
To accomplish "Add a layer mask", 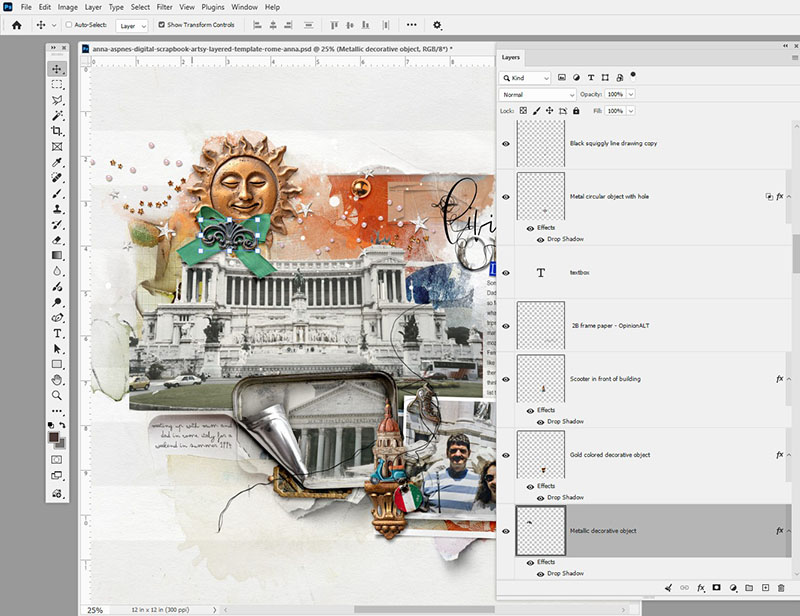I will click(716, 588).
